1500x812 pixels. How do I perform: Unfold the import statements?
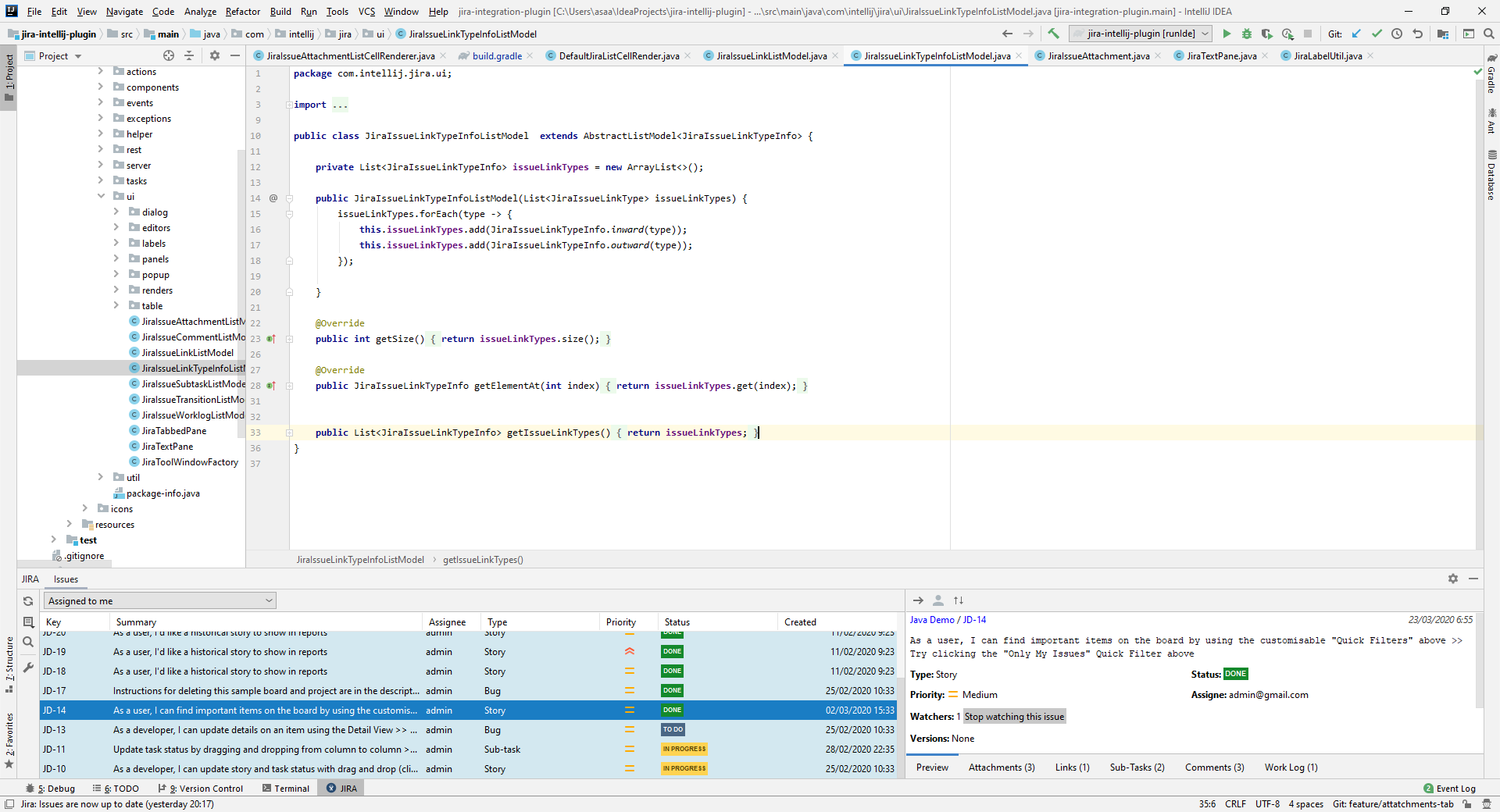point(288,105)
